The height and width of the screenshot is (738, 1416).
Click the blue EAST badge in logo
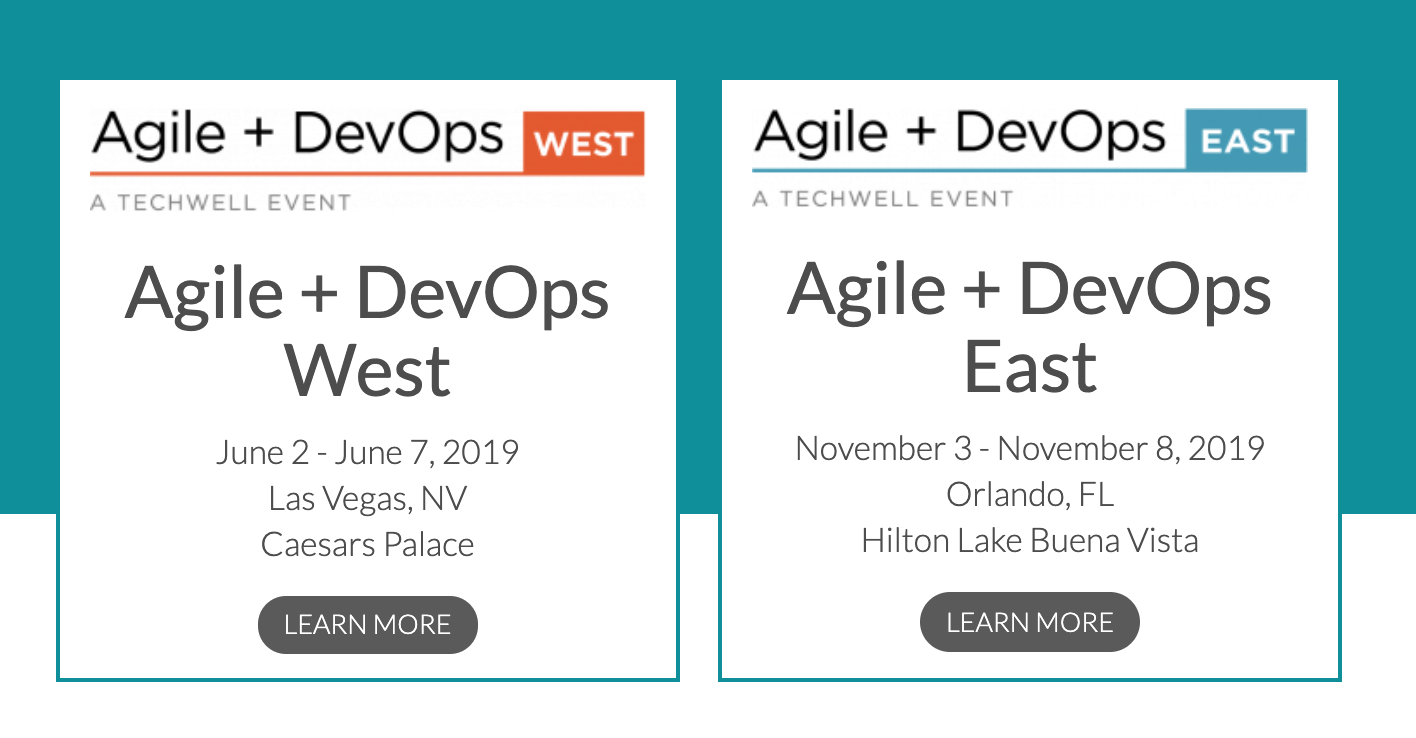click(1246, 140)
